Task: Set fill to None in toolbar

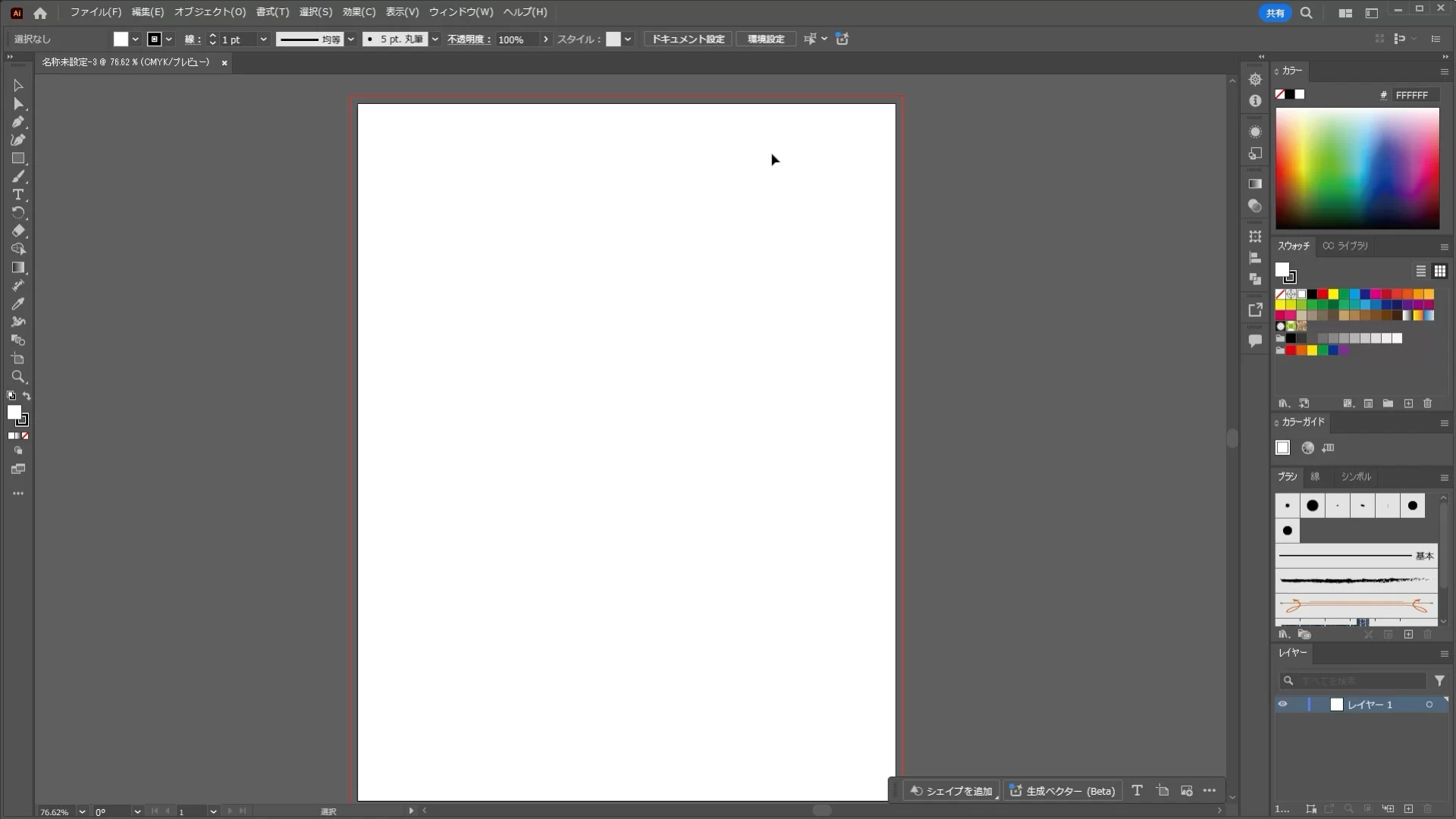Action: 25,436
